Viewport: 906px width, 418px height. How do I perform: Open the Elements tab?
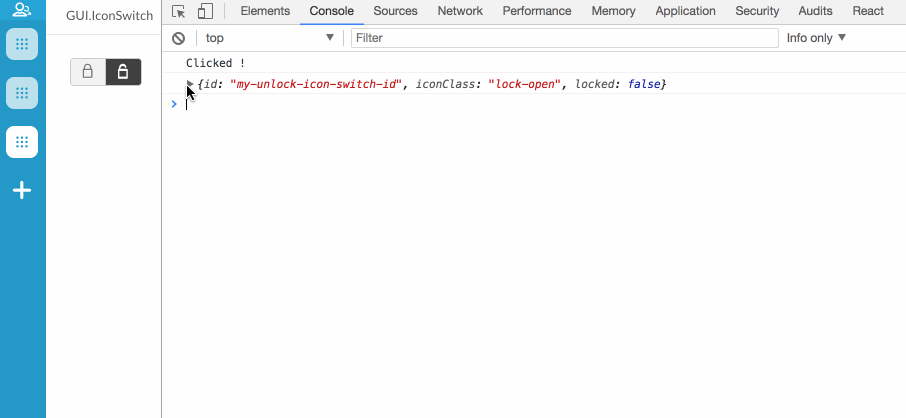(265, 11)
